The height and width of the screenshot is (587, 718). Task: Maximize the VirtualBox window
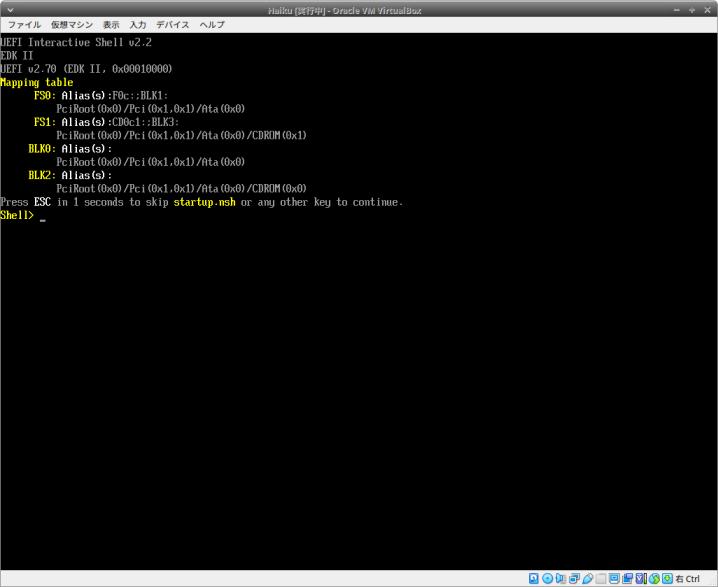pyautogui.click(x=692, y=10)
